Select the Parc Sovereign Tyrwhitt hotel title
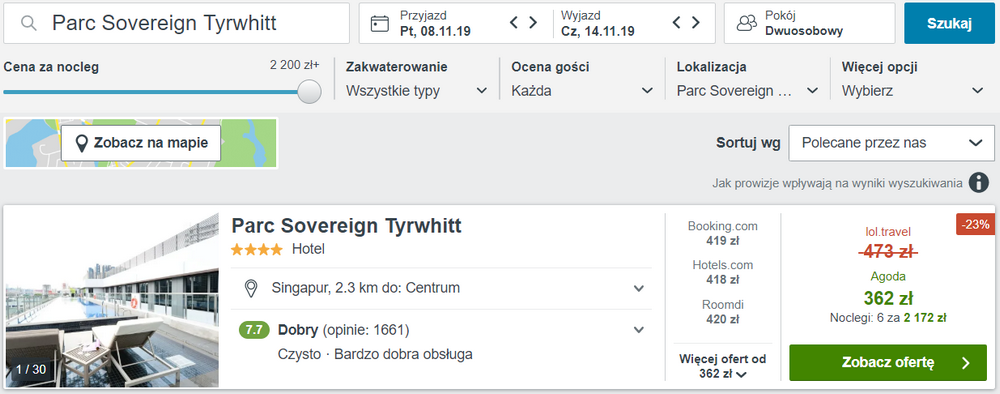The width and height of the screenshot is (1000, 394). coord(346,226)
